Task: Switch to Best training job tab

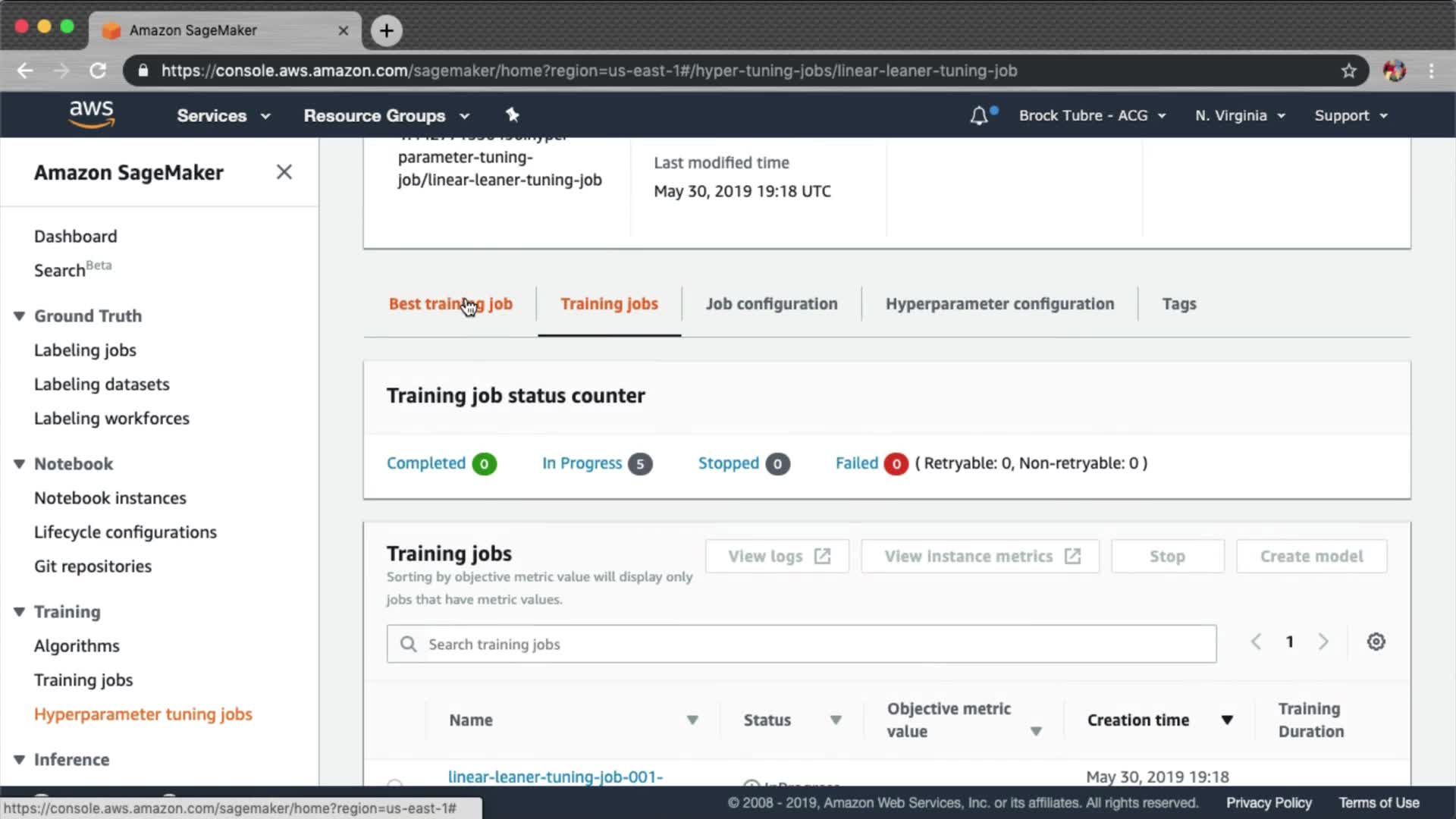Action: [450, 304]
